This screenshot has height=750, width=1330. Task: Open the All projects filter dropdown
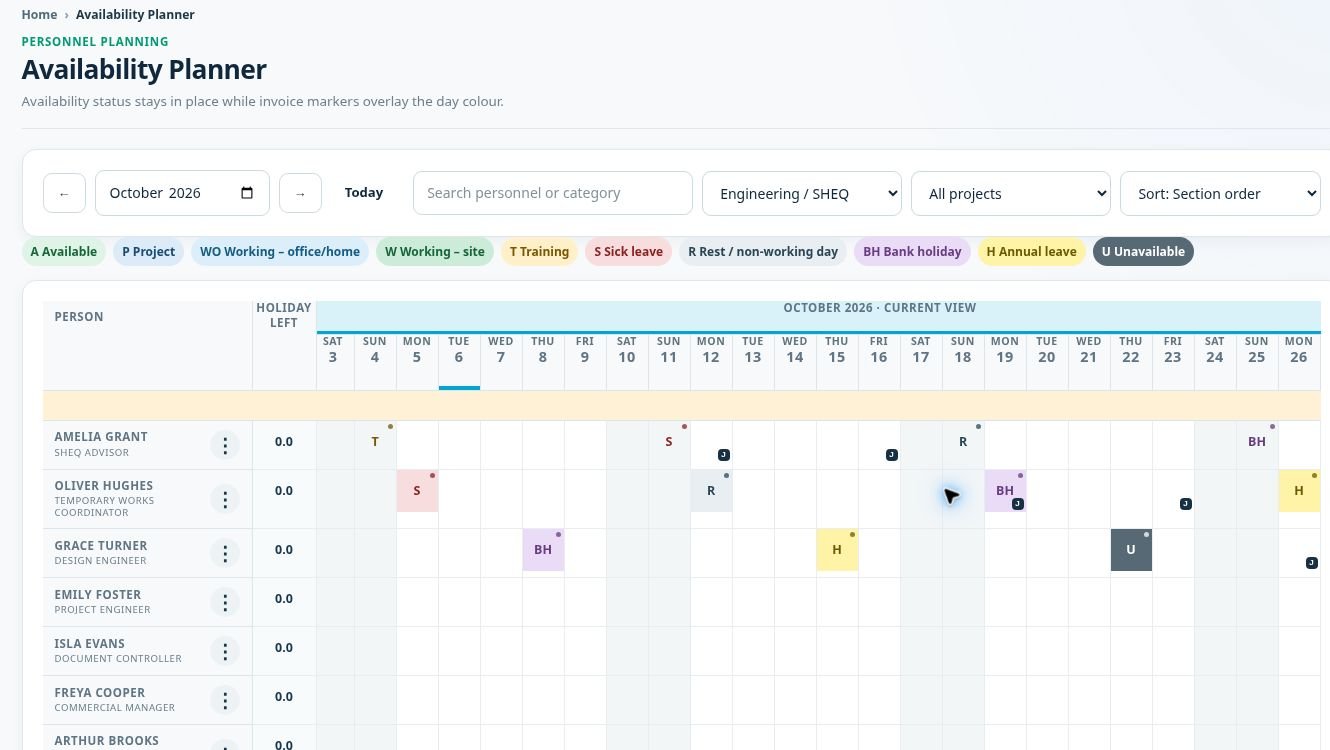click(1011, 193)
